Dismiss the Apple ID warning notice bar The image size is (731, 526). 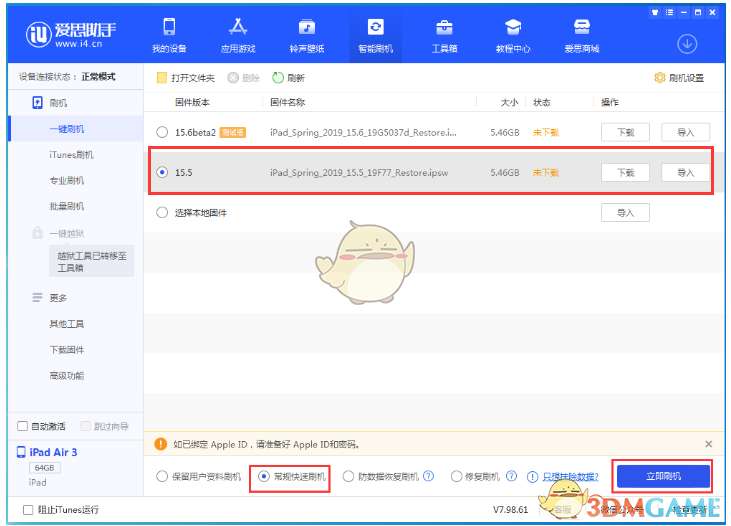(x=709, y=444)
